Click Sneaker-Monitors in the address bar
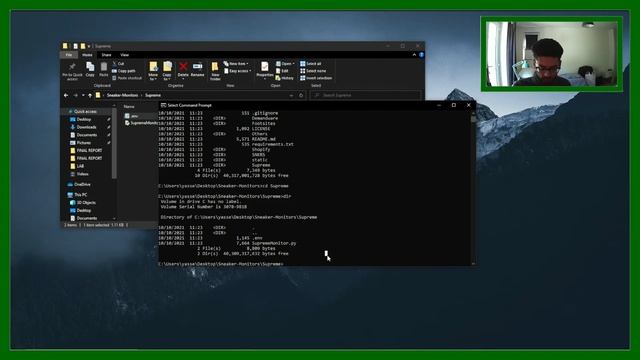 (x=122, y=96)
